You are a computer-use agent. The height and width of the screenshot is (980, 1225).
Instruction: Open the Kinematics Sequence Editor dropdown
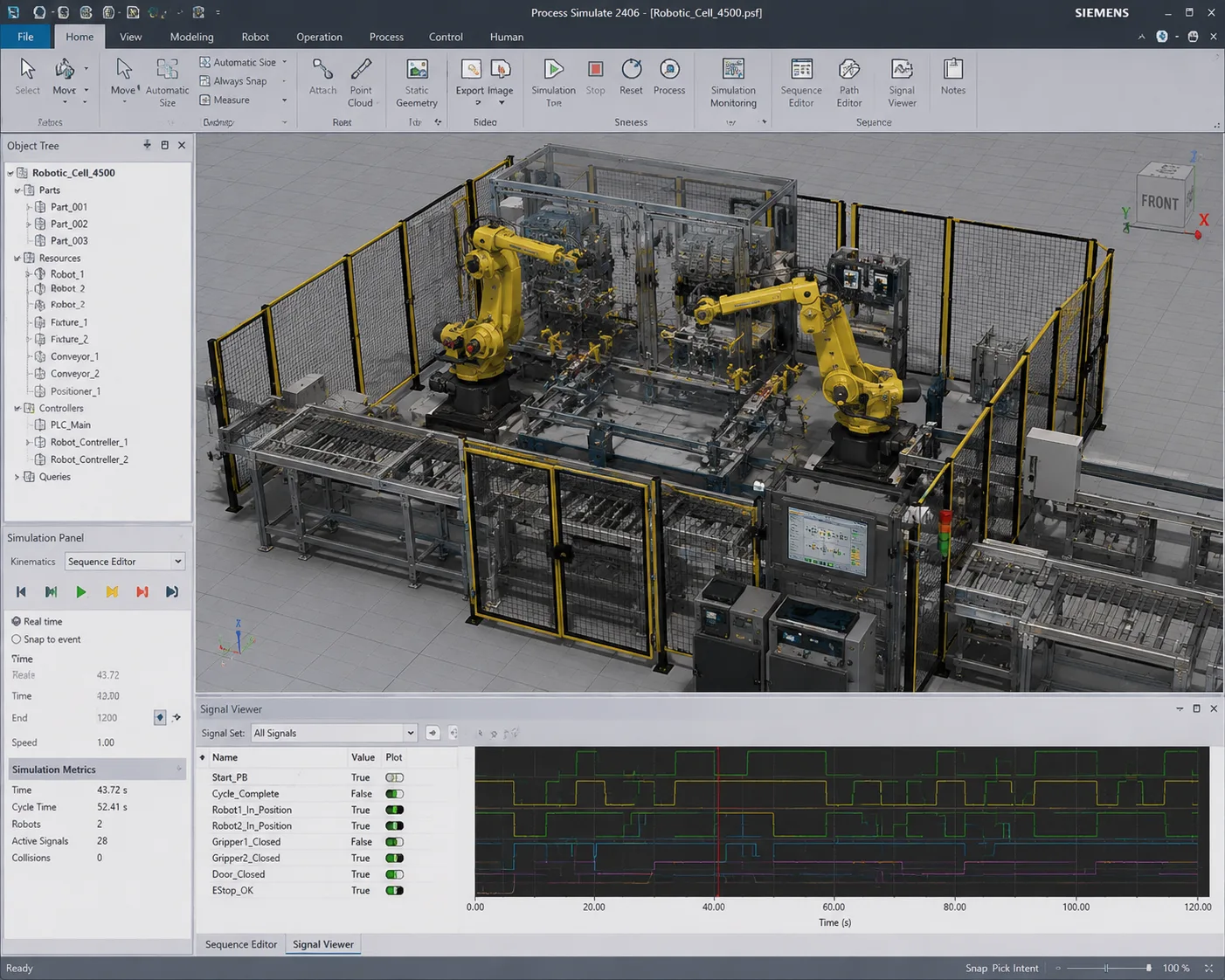pyautogui.click(x=125, y=562)
